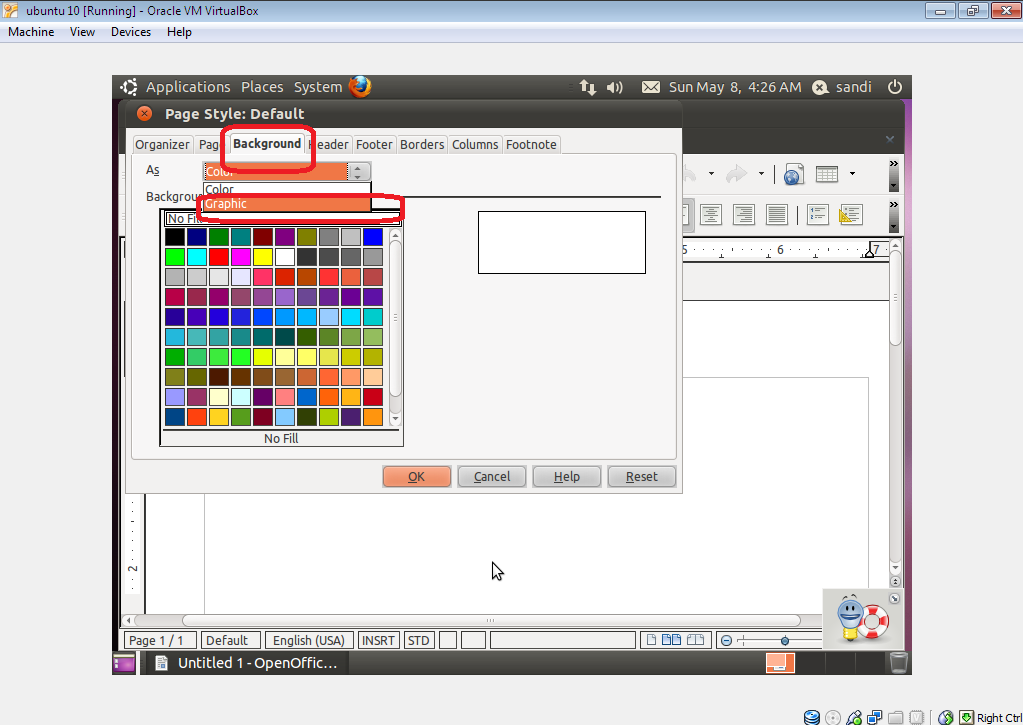
Task: Open the Applications menu
Action: pos(188,87)
